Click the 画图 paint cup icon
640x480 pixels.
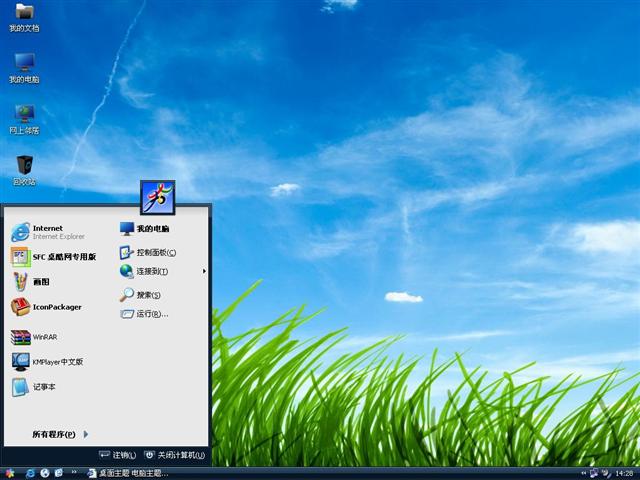click(20, 282)
